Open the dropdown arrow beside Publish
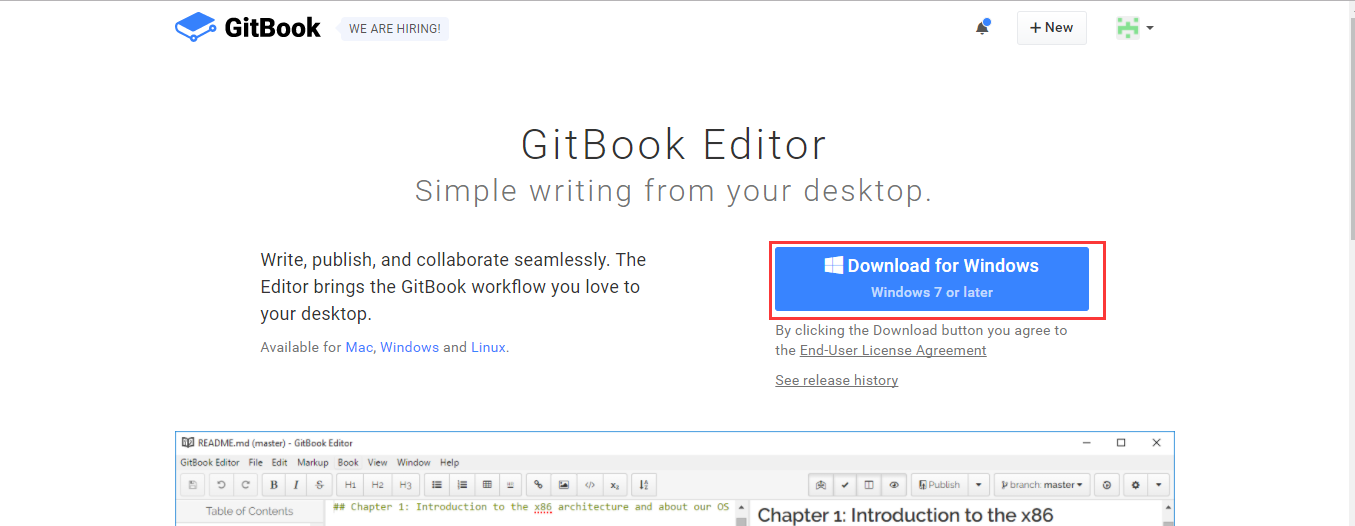The height and width of the screenshot is (526, 1355). tap(979, 485)
